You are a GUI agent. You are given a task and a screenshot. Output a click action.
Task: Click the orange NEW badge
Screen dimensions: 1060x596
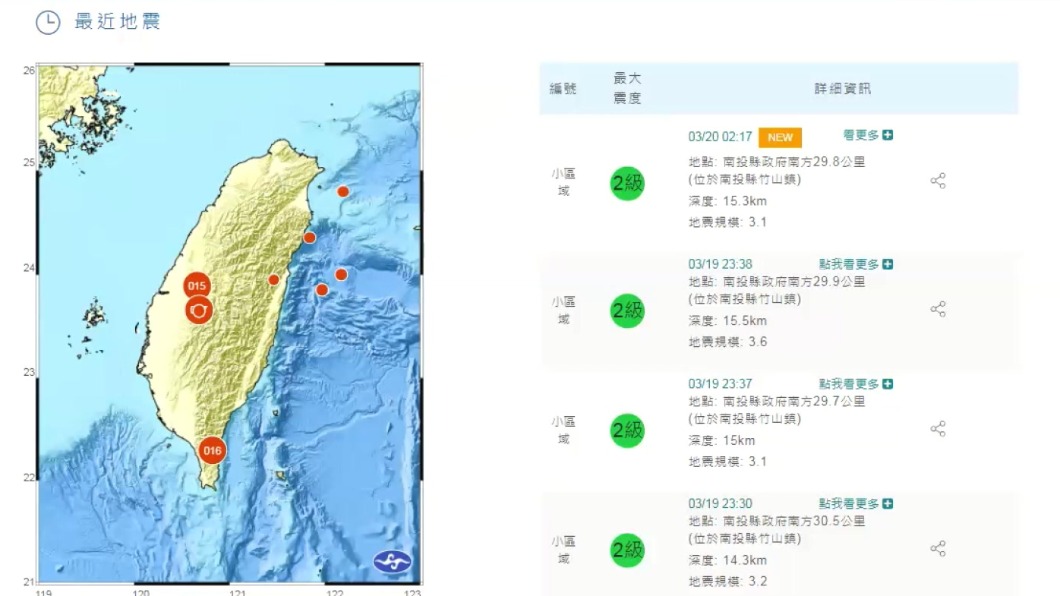[x=780, y=137]
